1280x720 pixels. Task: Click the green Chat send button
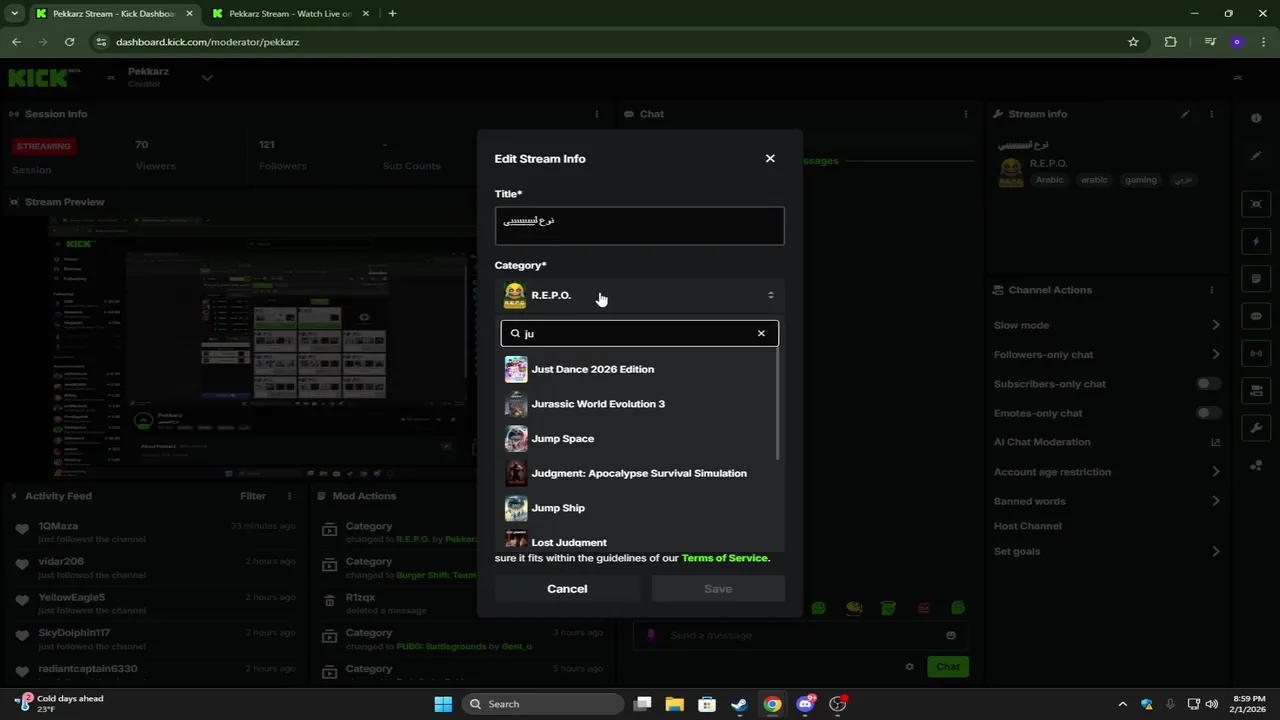pyautogui.click(x=948, y=667)
